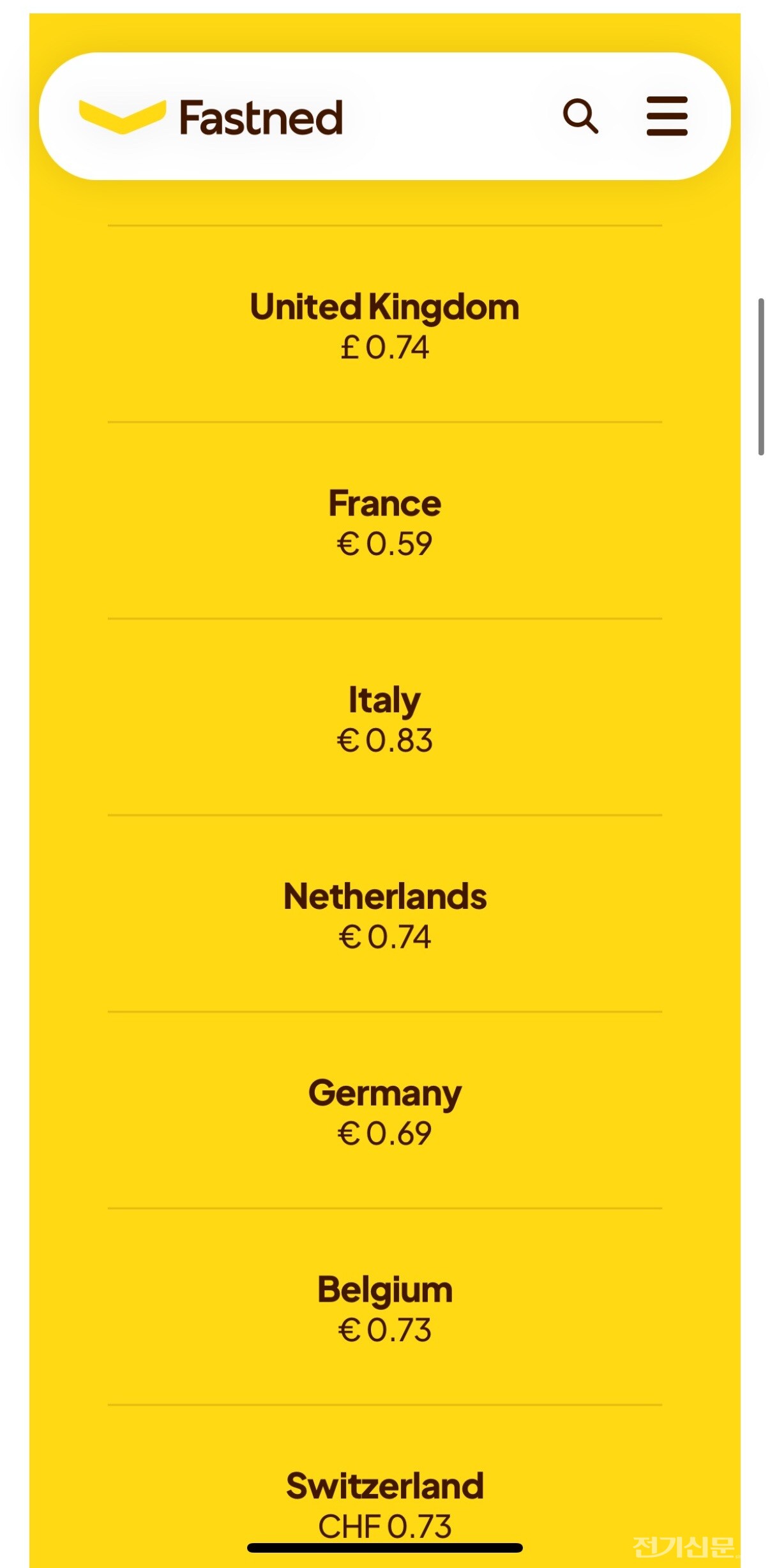Screen dimensions: 770x1568
Task: Click the €0.69 Germany price
Action: coord(384,1134)
